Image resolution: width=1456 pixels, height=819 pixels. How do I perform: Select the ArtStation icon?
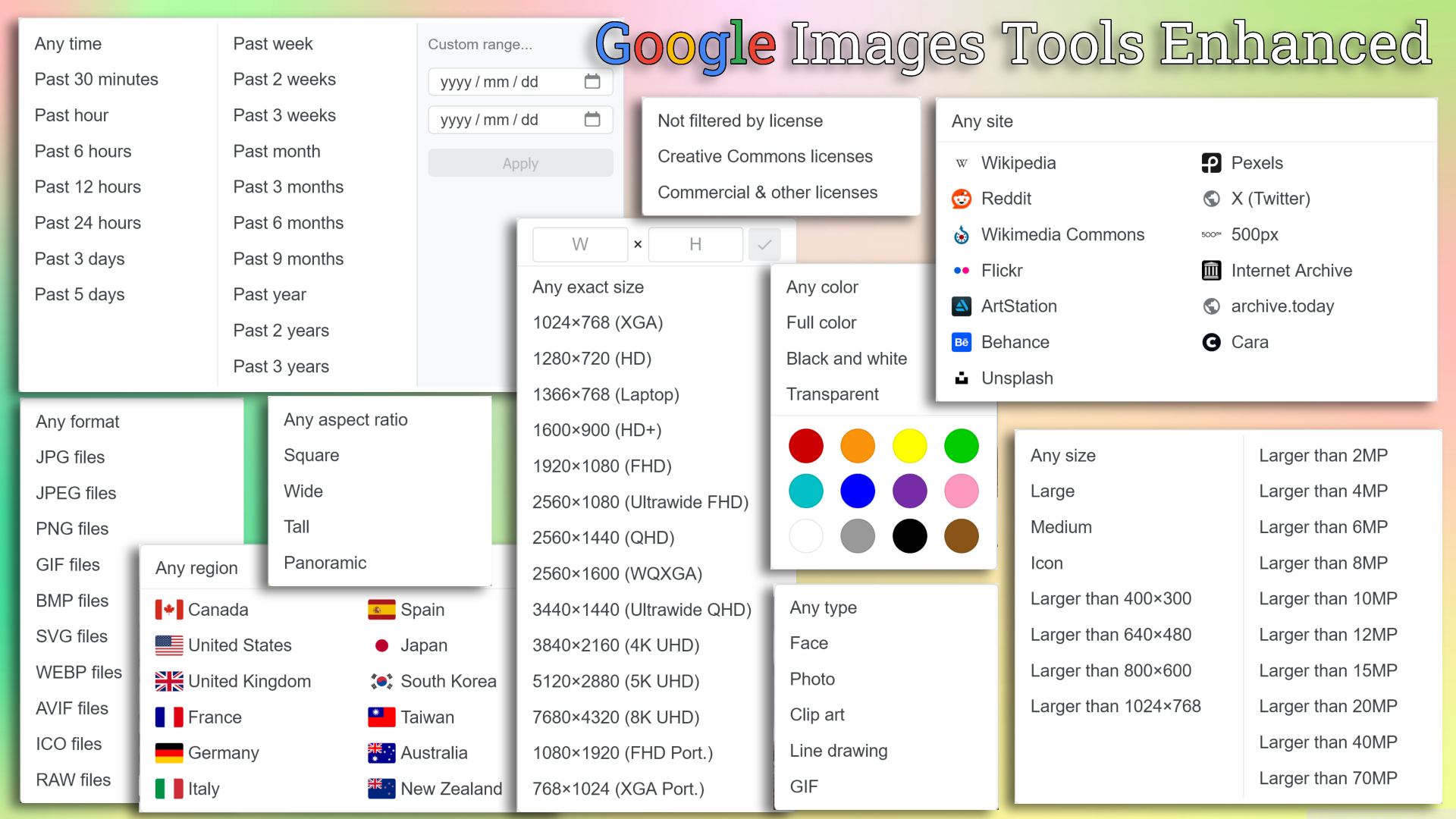click(961, 306)
